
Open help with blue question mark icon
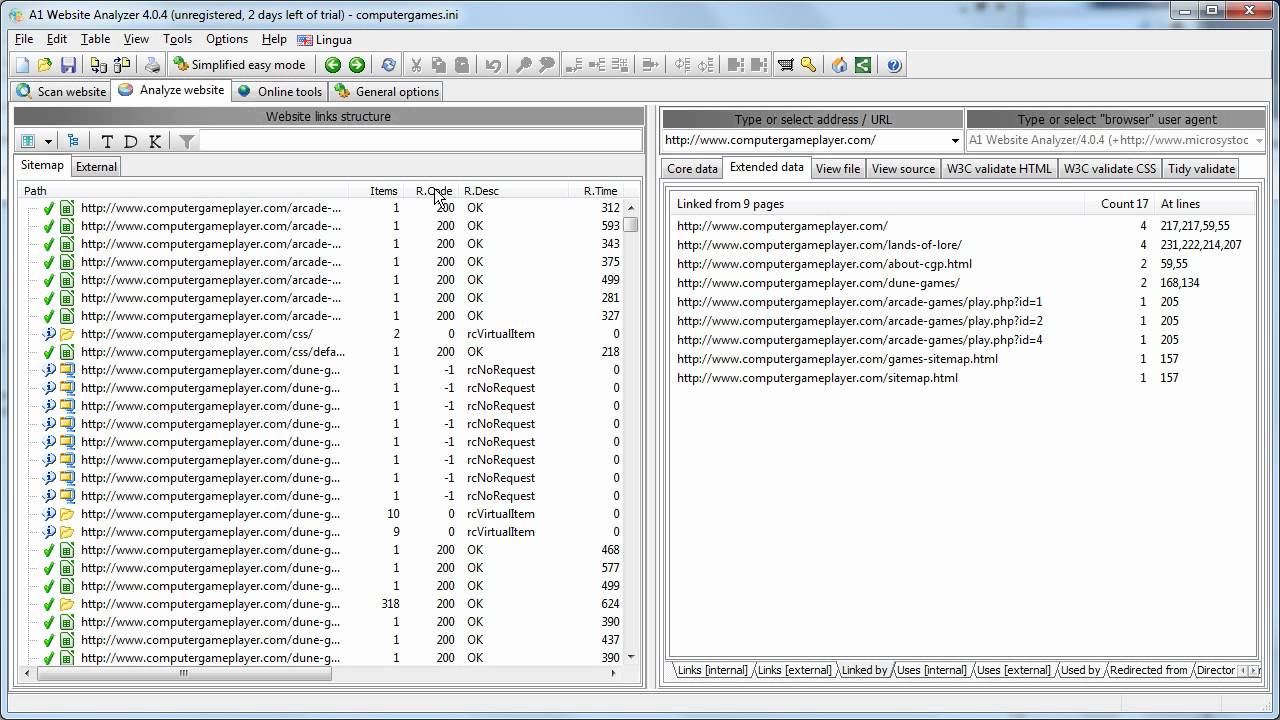coord(894,65)
